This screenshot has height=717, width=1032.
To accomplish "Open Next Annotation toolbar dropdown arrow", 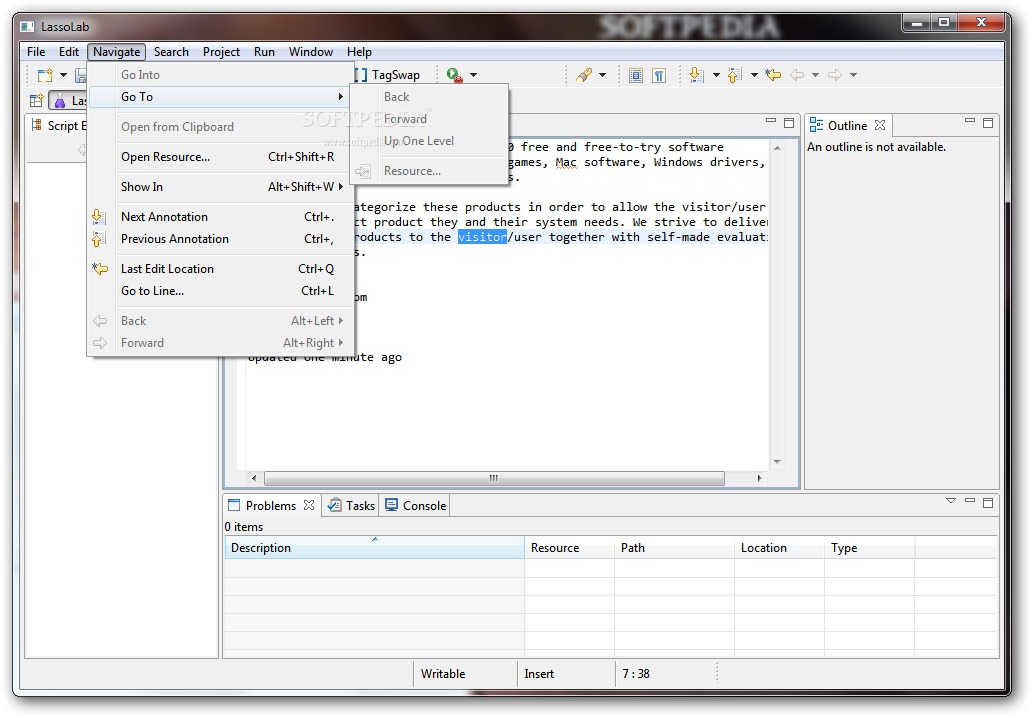I will pyautogui.click(x=716, y=75).
